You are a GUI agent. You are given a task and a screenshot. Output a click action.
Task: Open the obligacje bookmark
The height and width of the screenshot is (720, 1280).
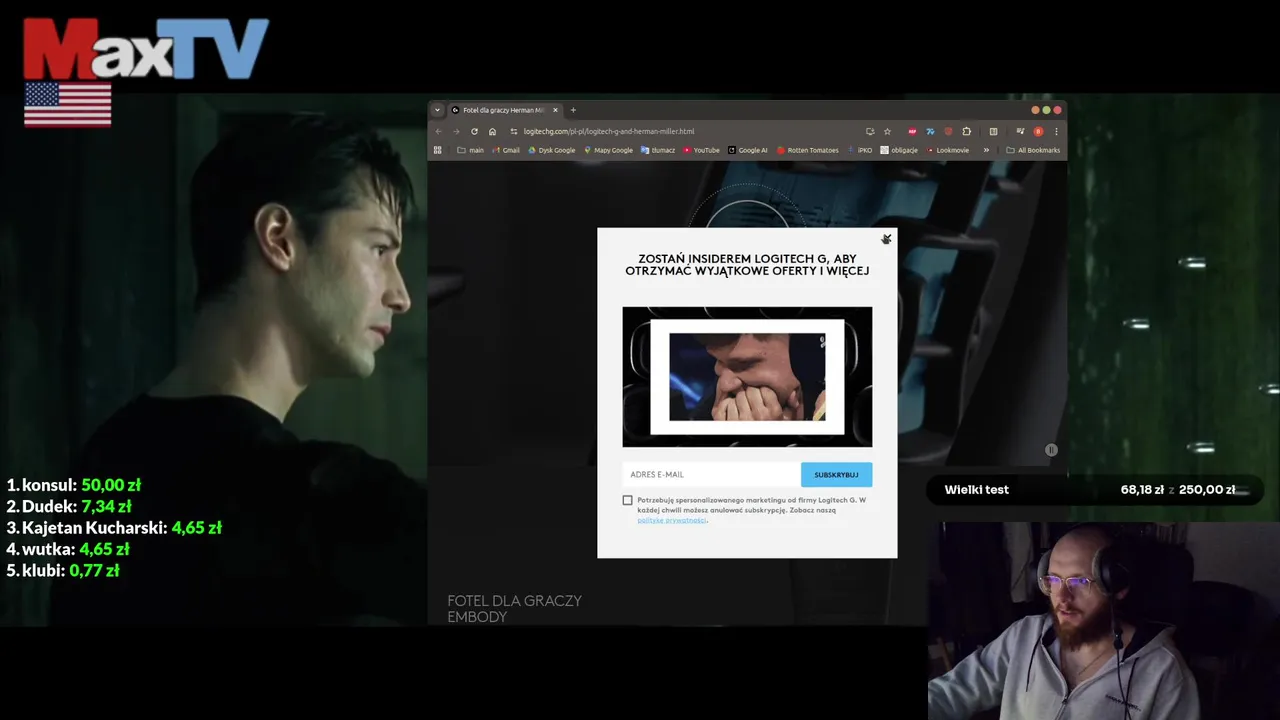pos(899,150)
